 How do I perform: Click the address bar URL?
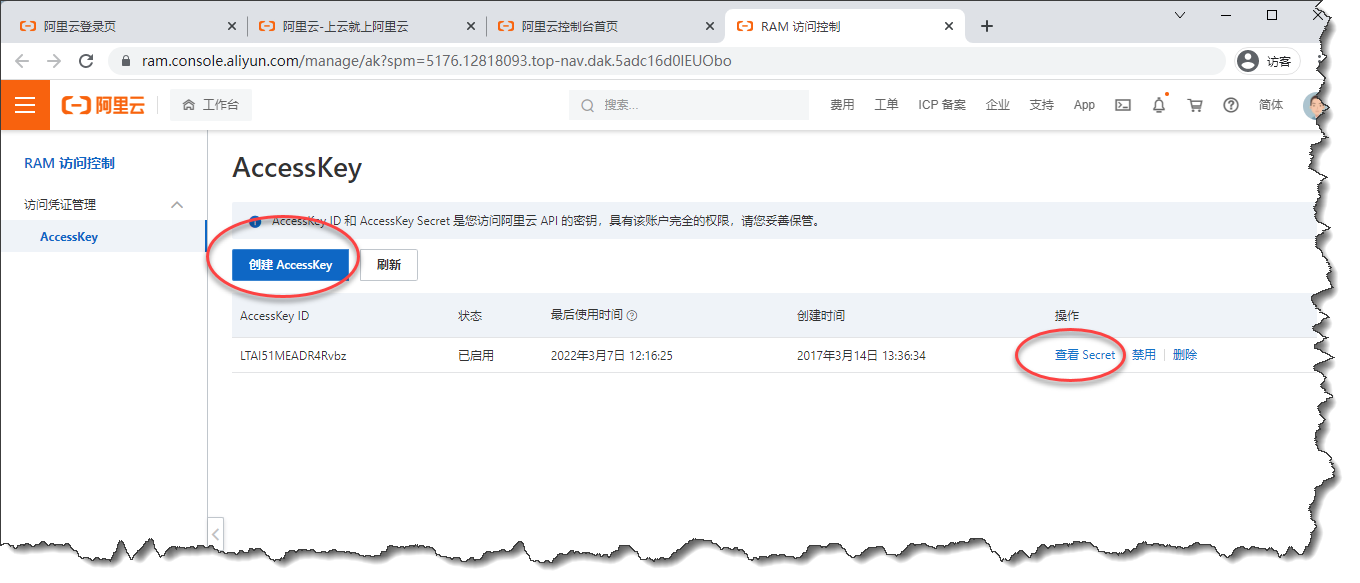tap(437, 61)
